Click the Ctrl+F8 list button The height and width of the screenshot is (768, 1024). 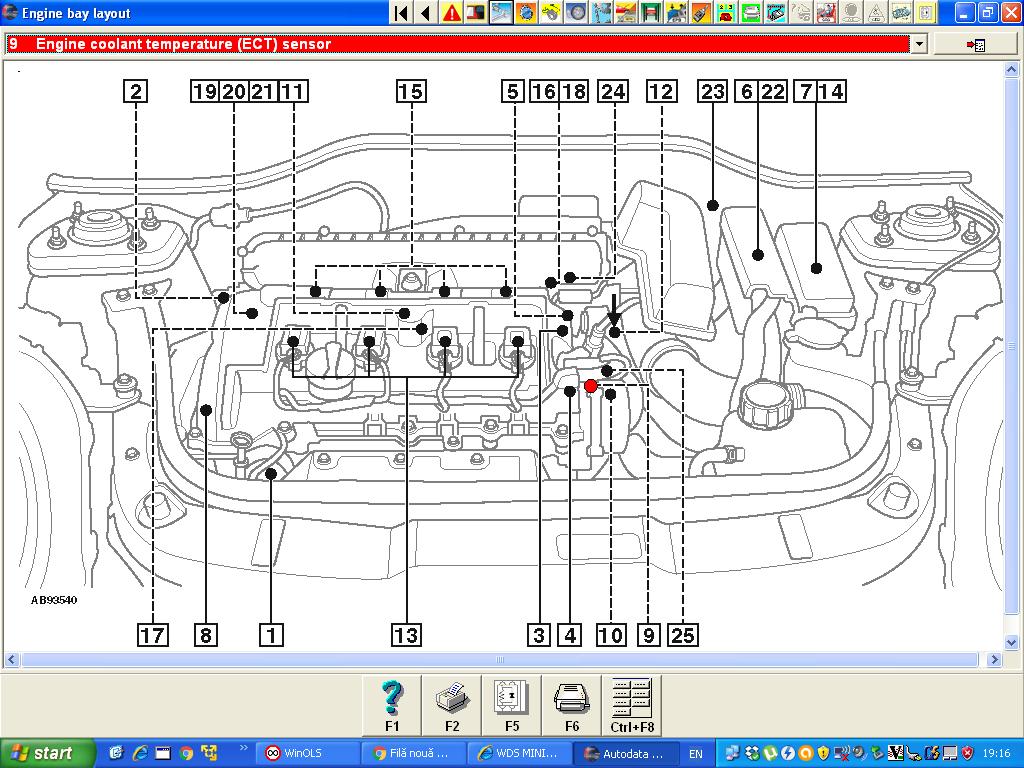(x=632, y=705)
